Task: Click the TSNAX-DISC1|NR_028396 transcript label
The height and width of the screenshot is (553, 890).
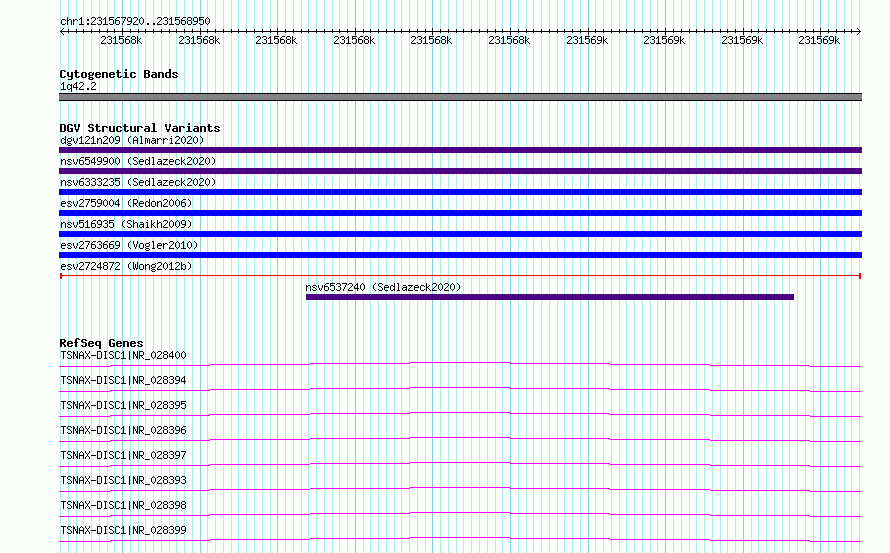Action: (123, 430)
